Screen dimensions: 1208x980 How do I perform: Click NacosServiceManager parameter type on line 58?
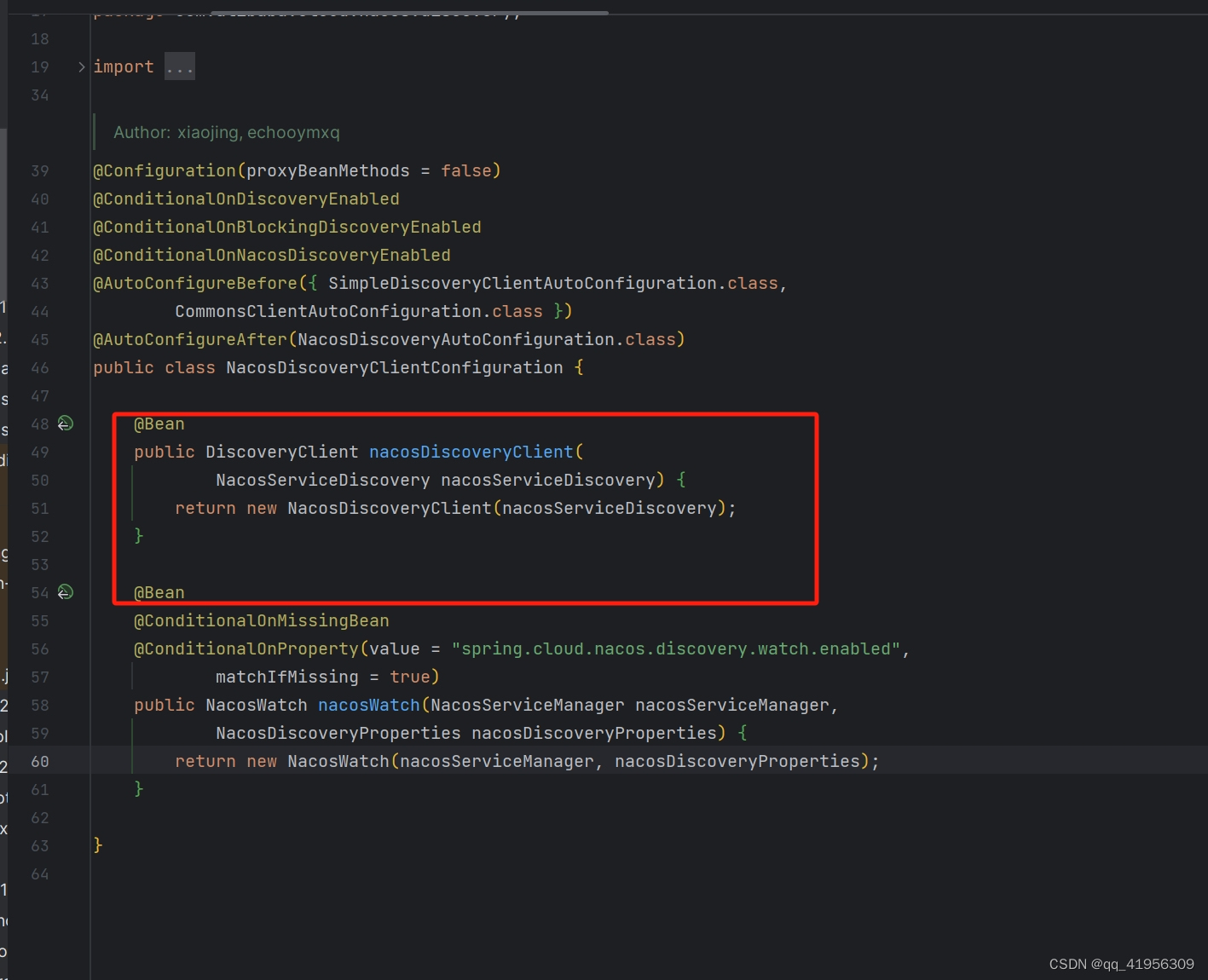click(x=528, y=706)
